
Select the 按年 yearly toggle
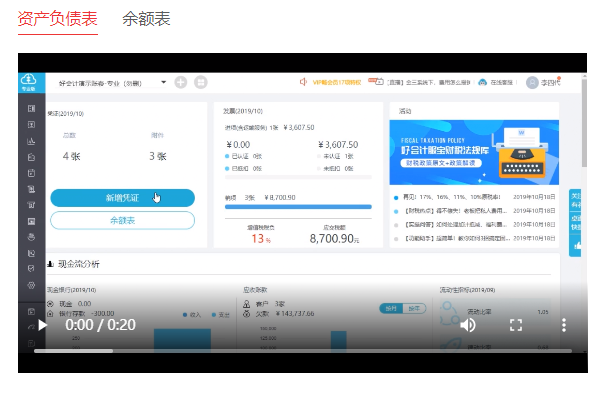(x=414, y=308)
